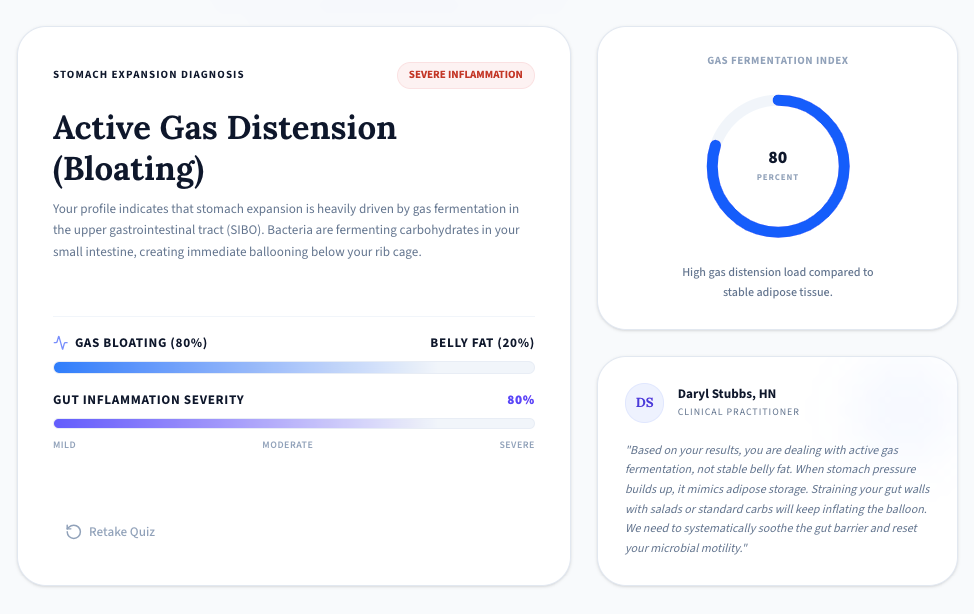Click the Severe Inflammation badge

(466, 75)
